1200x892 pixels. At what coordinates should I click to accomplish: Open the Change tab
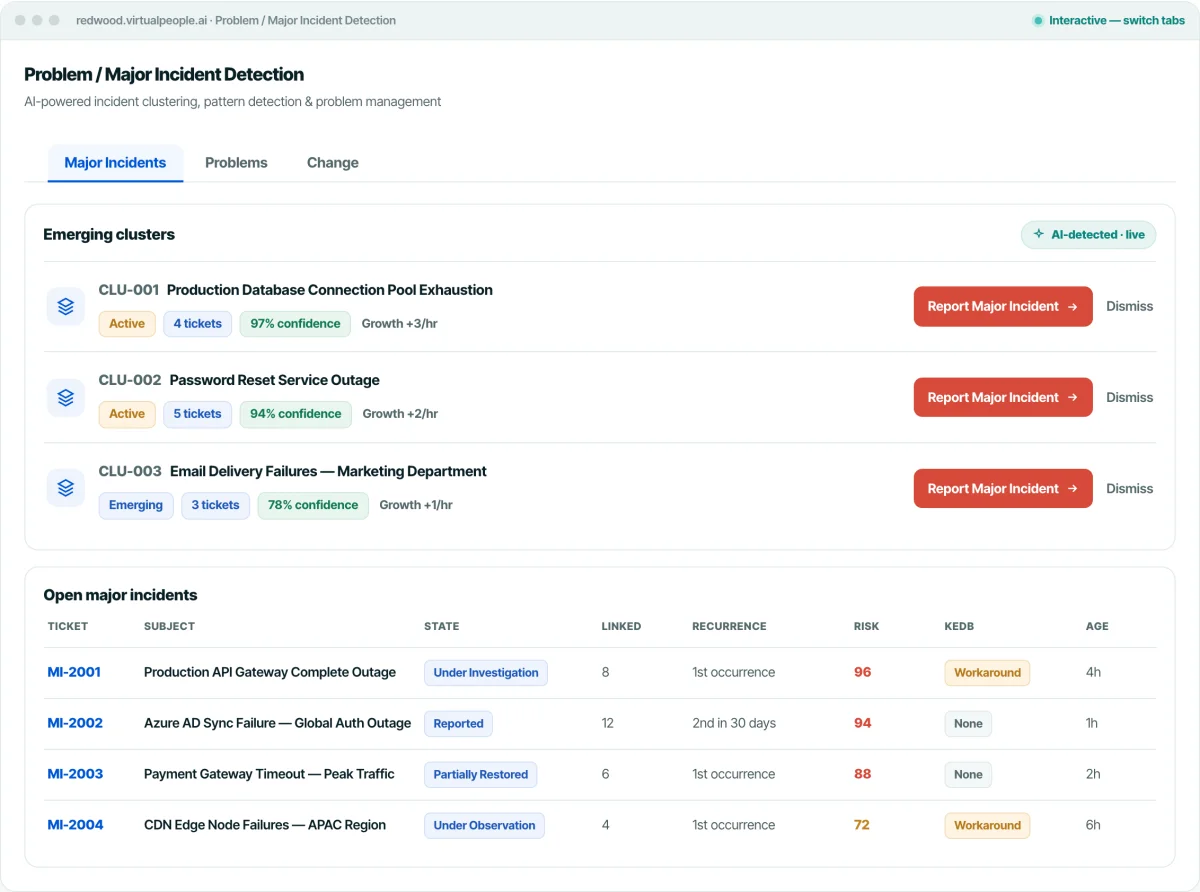click(x=333, y=163)
